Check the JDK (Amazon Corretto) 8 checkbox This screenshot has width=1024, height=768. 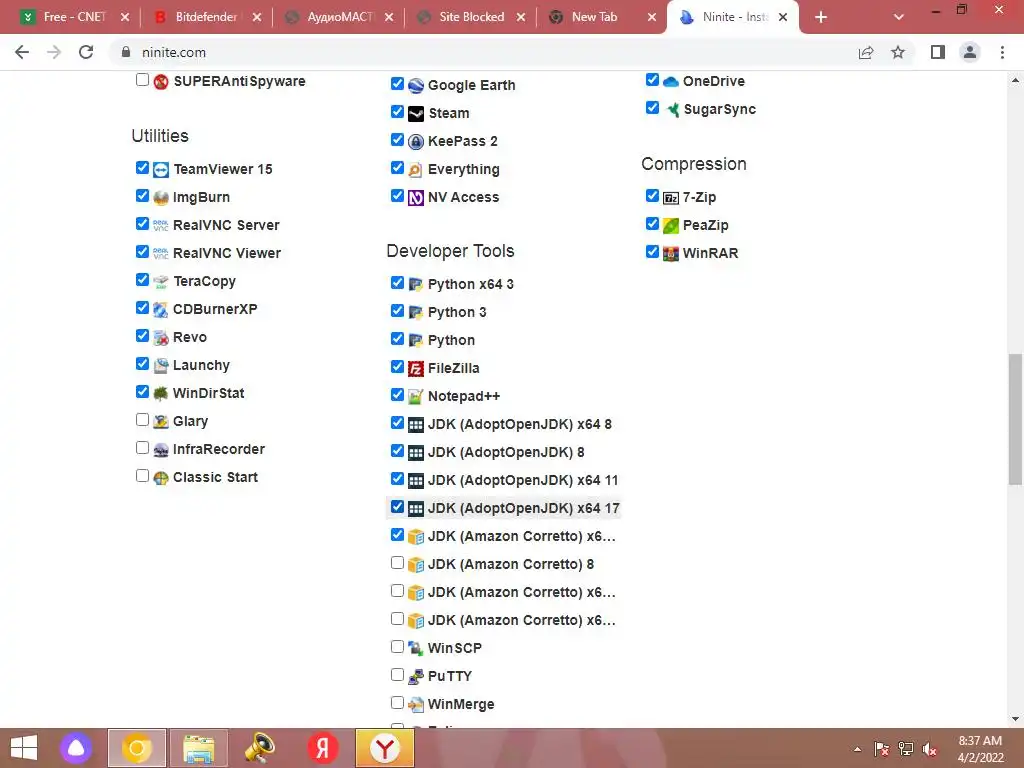[x=397, y=563]
